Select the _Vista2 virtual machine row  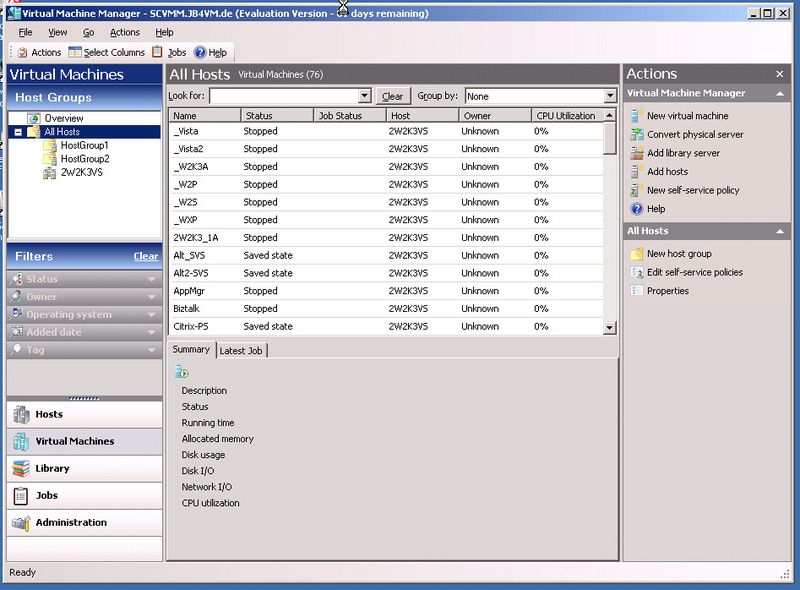point(386,149)
